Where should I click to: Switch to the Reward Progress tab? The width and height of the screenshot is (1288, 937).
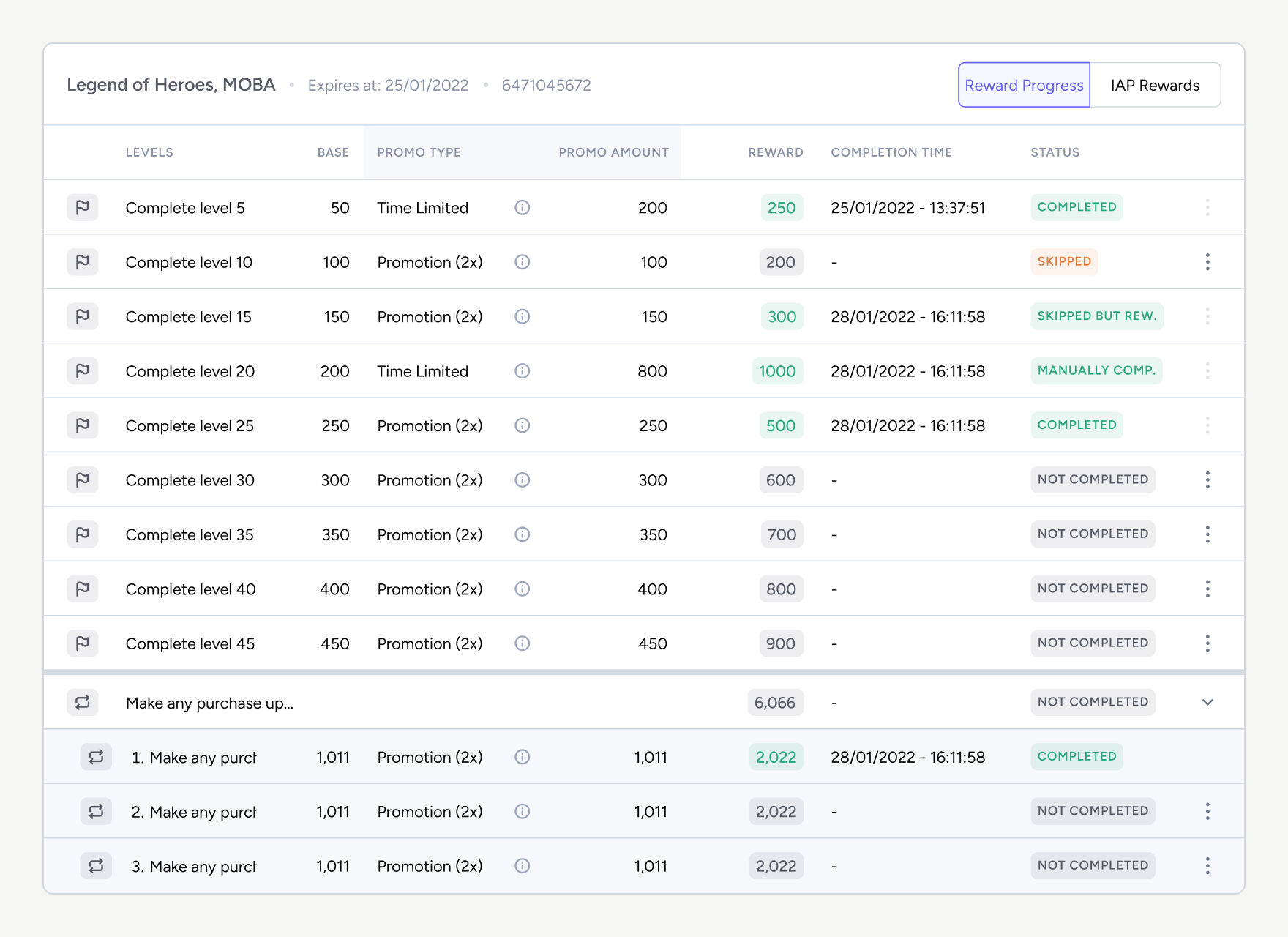coord(1024,85)
